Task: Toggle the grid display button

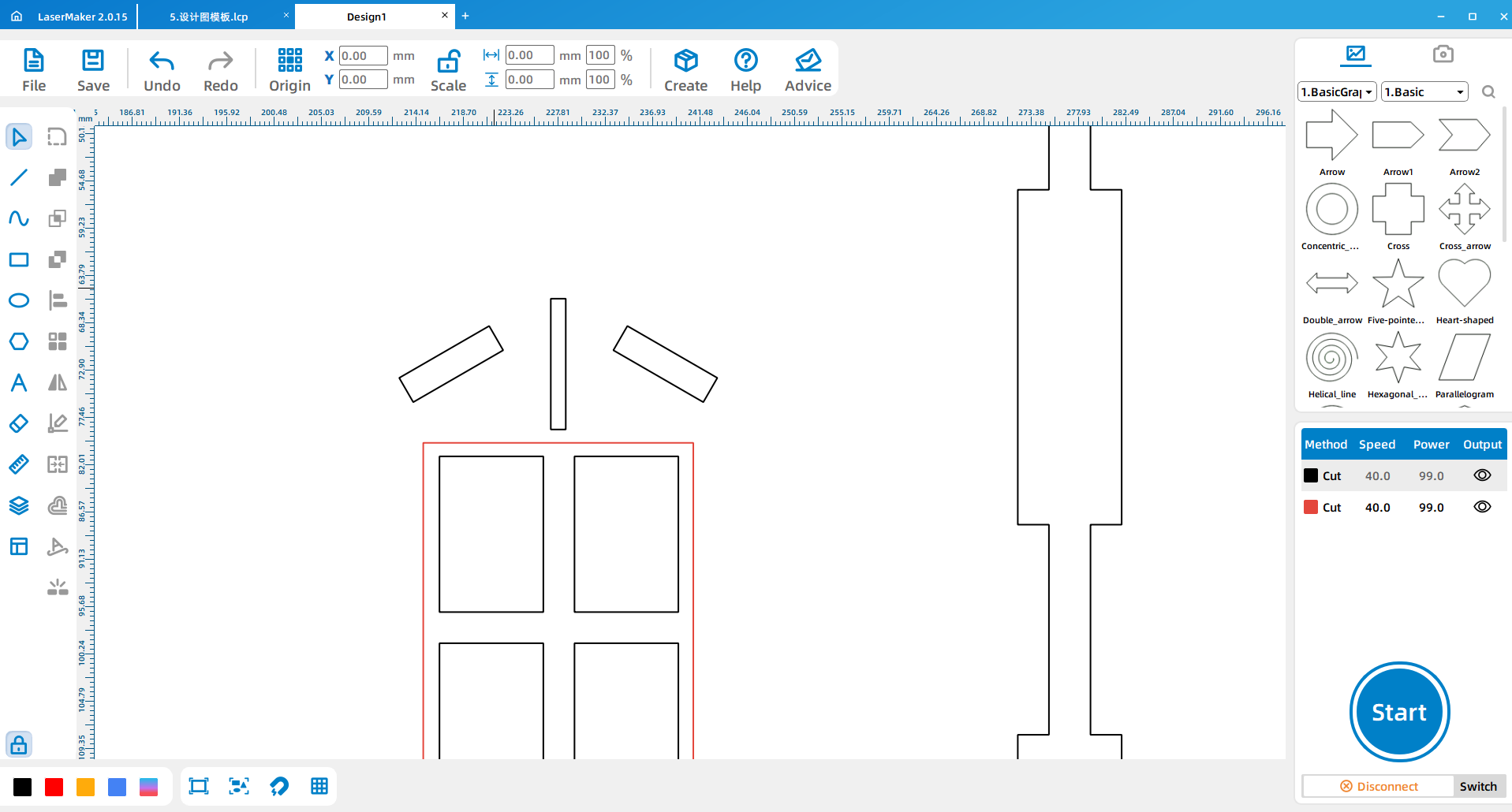Action: [319, 786]
